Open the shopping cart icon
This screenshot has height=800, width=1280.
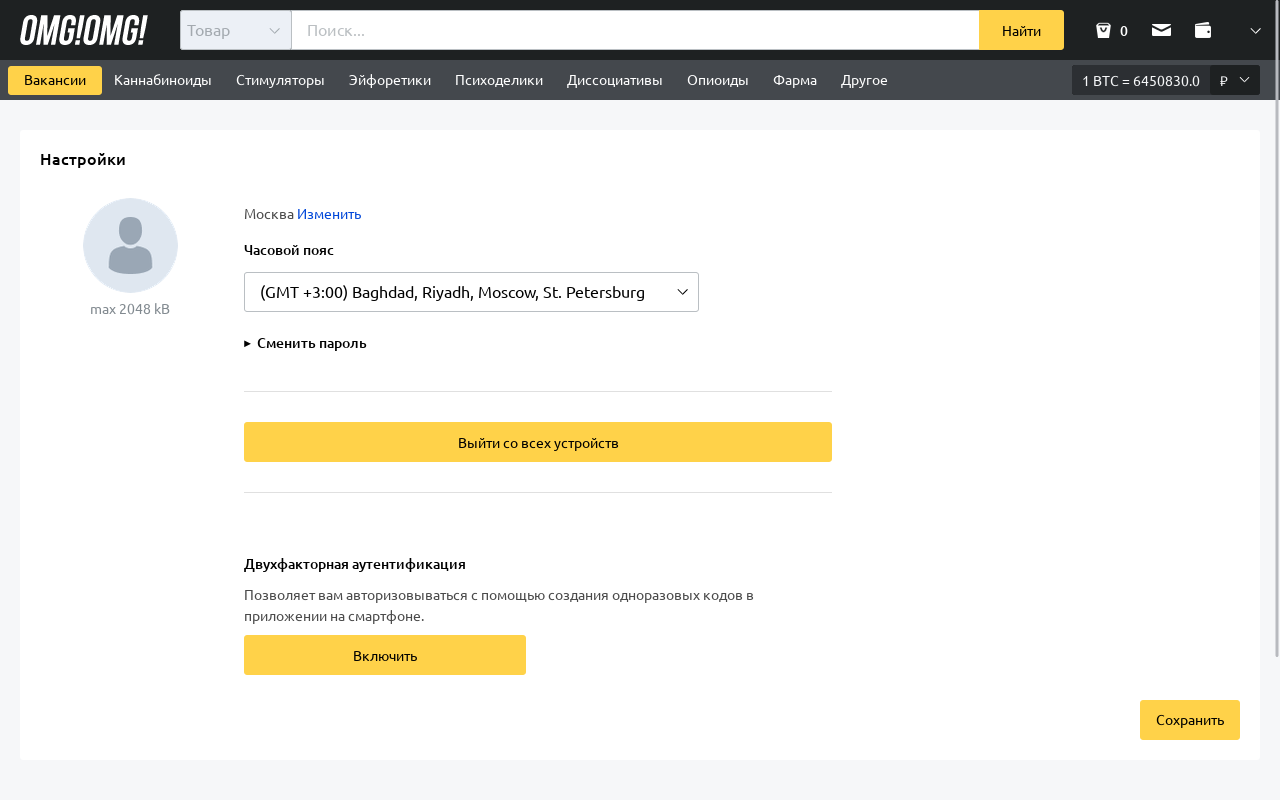tap(1103, 30)
